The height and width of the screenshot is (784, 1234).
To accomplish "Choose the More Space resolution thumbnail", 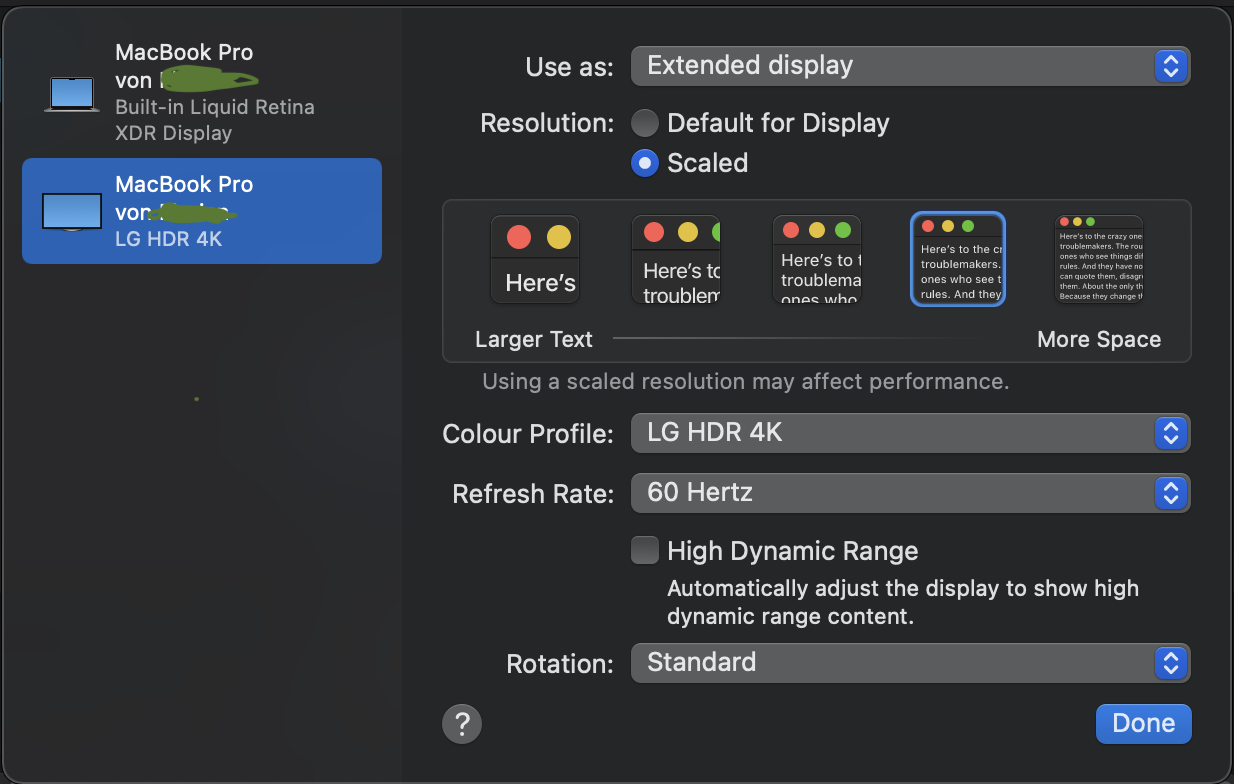I will [1099, 259].
